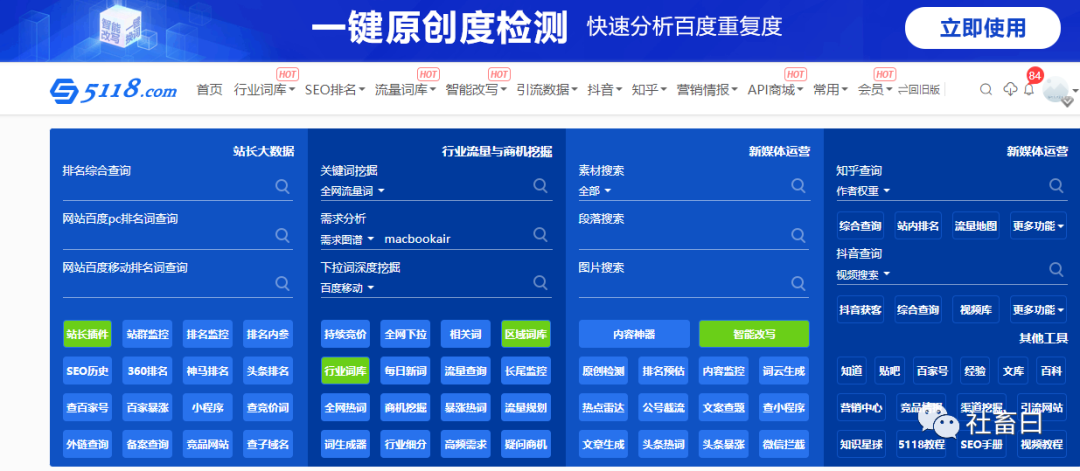Click the green 站长插件 button
The height and width of the screenshot is (471, 1080).
(87, 334)
